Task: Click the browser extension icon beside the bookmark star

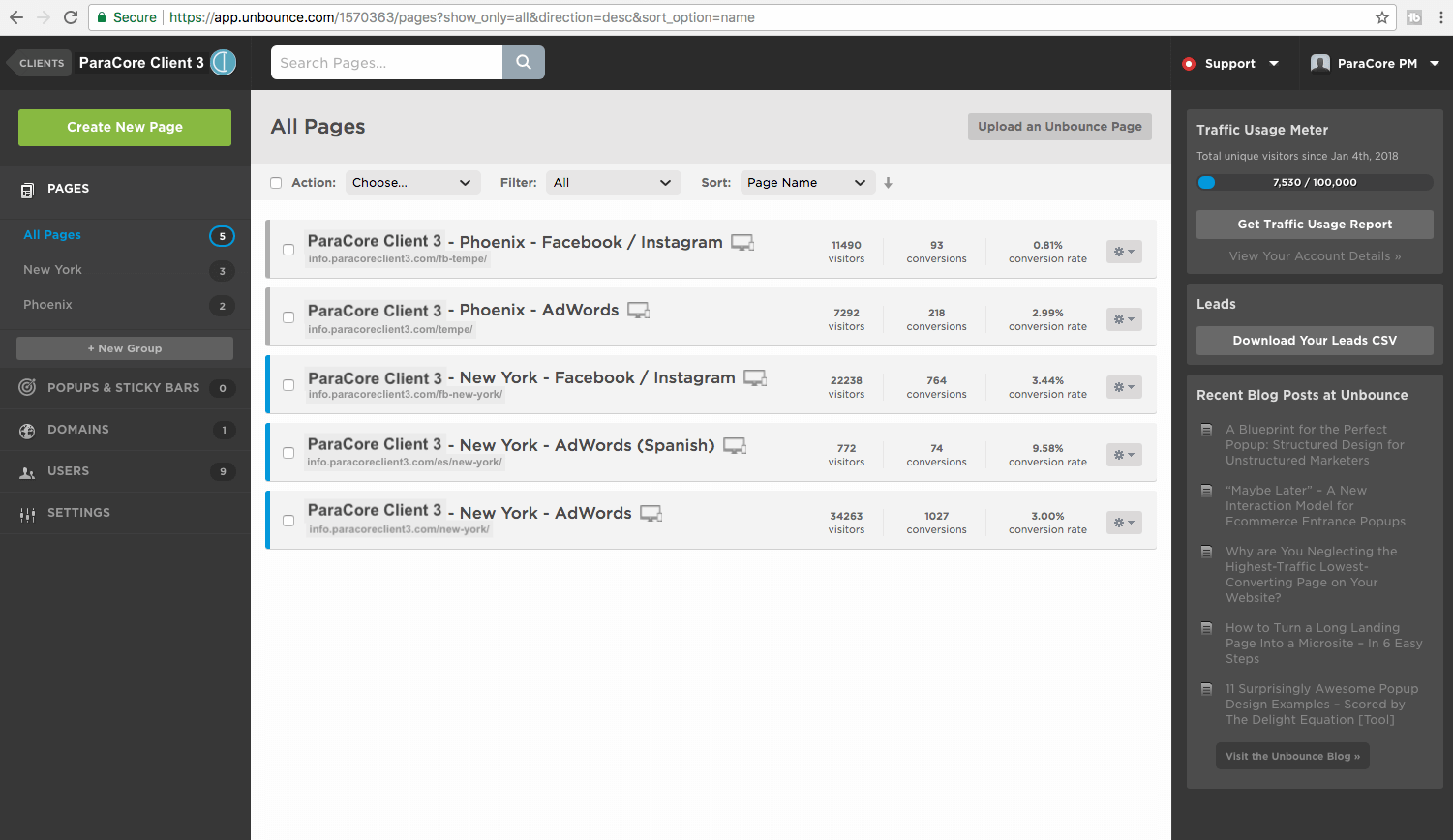Action: click(1414, 17)
